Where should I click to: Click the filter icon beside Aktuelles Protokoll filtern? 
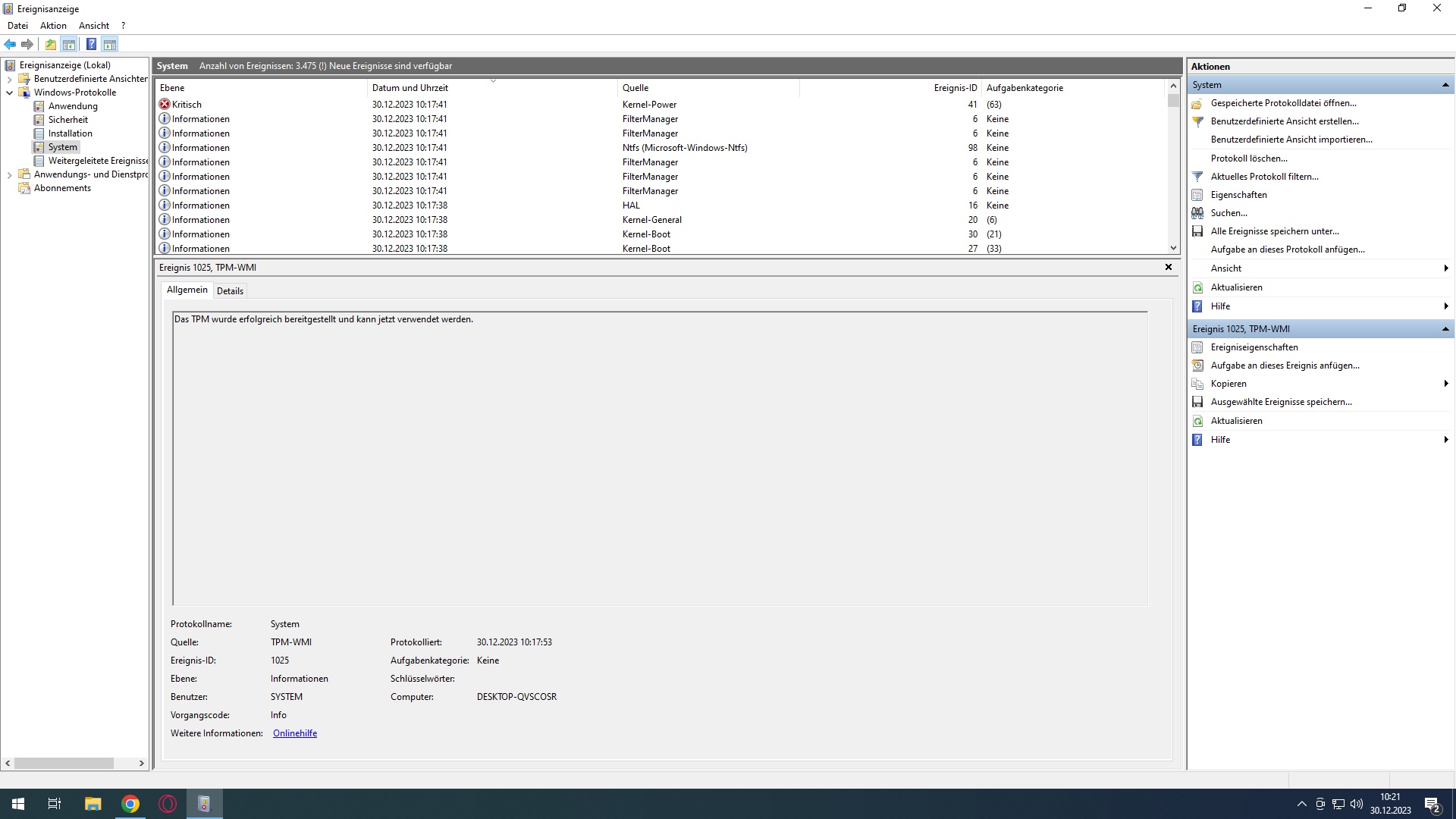click(1197, 177)
